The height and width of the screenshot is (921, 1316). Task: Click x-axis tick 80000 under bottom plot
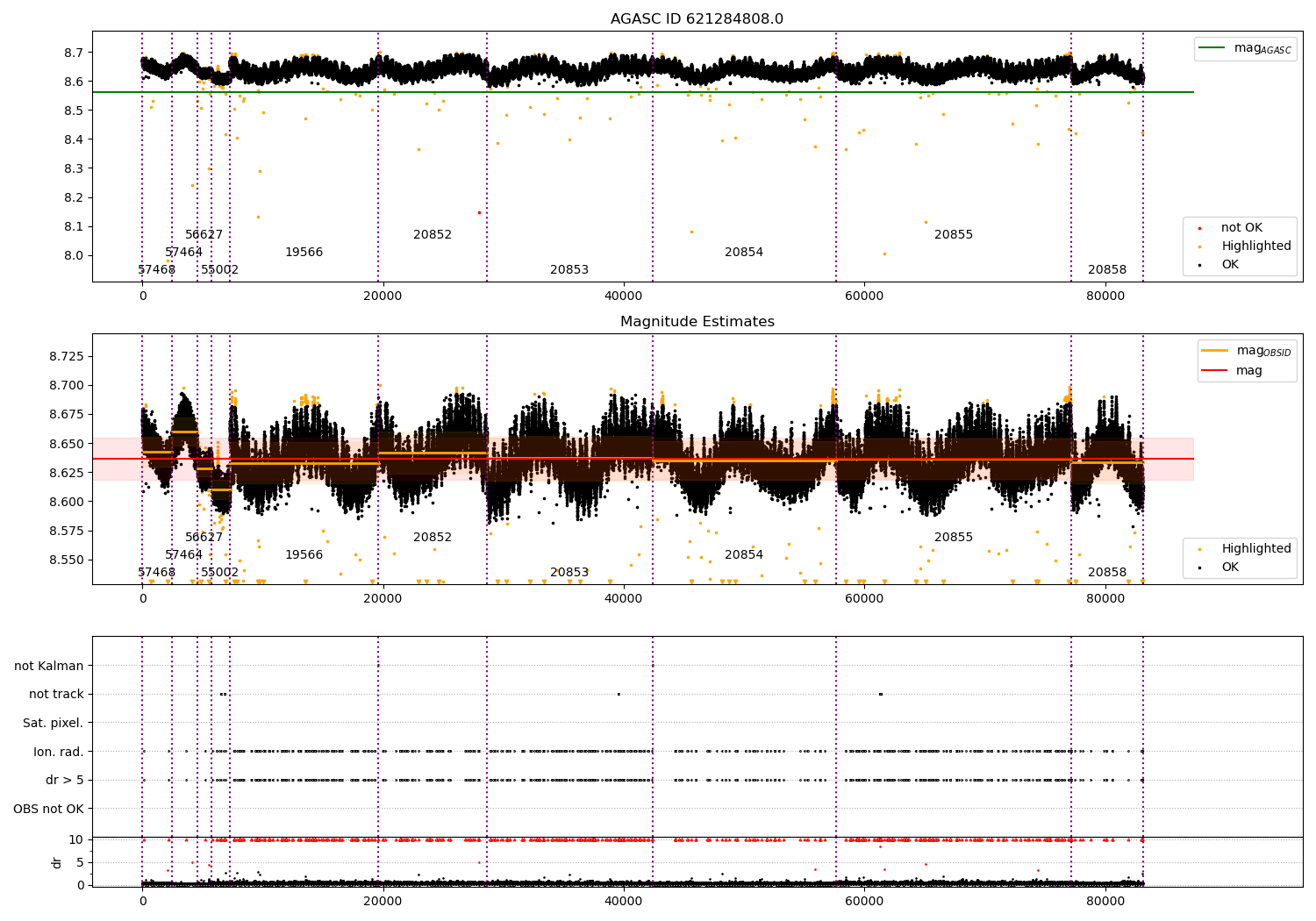tap(1105, 902)
